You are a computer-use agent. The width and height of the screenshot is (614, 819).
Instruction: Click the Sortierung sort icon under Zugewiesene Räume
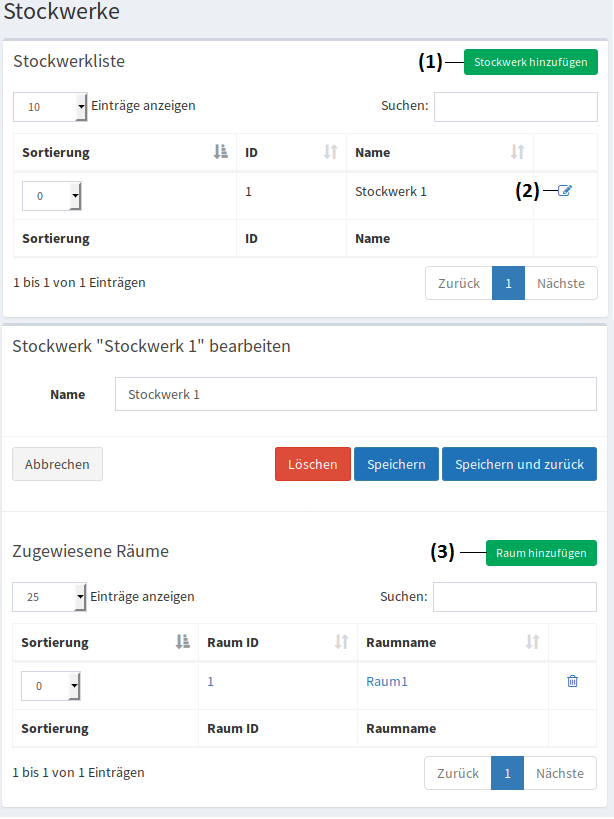coord(183,641)
